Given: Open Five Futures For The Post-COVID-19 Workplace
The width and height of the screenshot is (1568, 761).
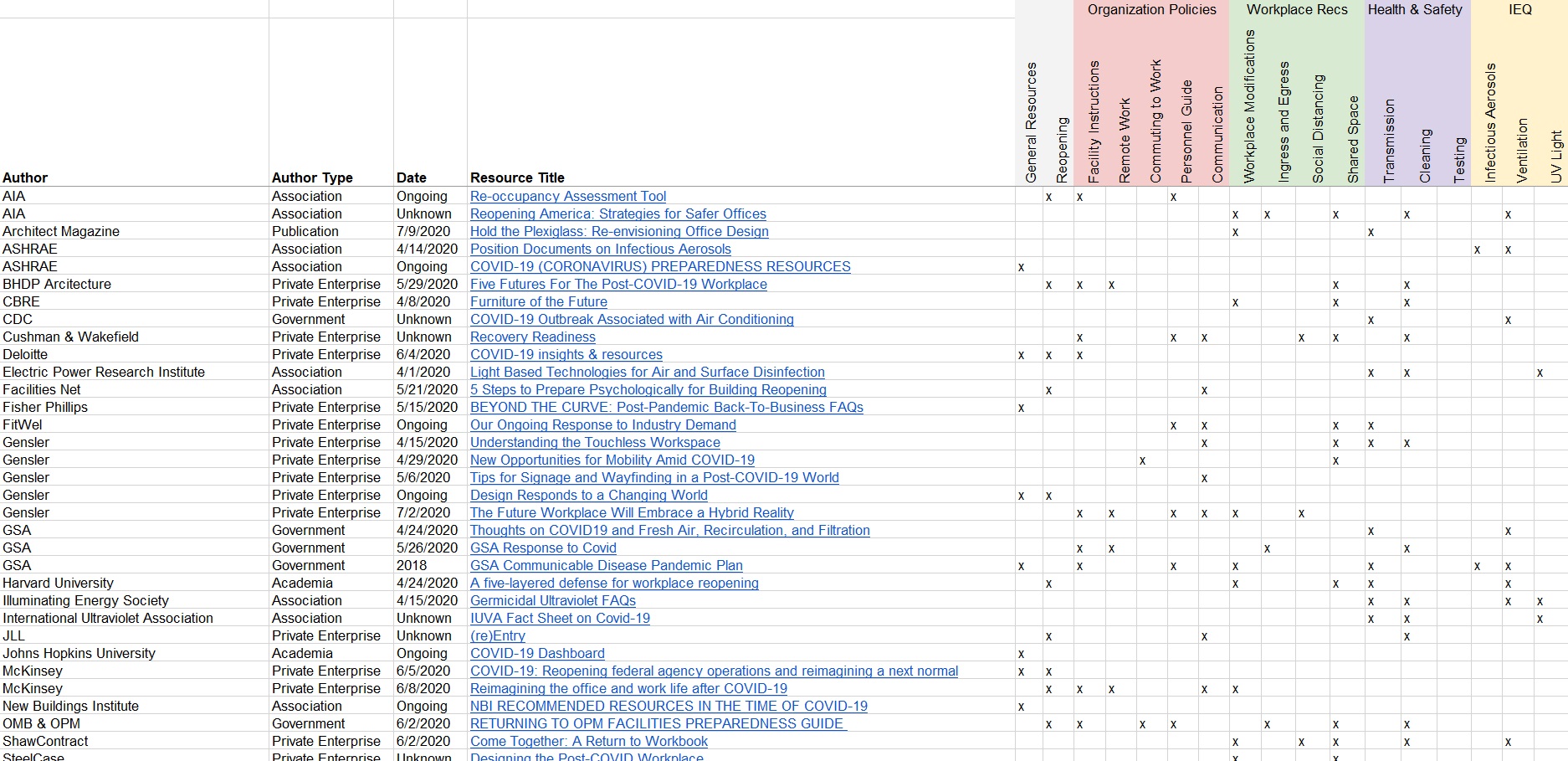Looking at the screenshot, I should [x=618, y=284].
